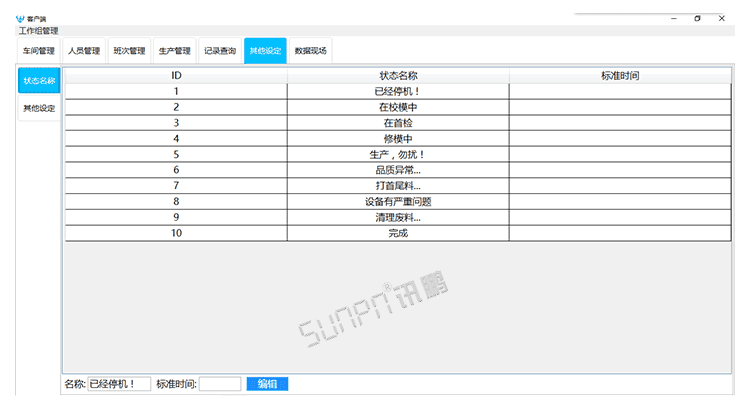Sort by the ID column header

(176, 76)
